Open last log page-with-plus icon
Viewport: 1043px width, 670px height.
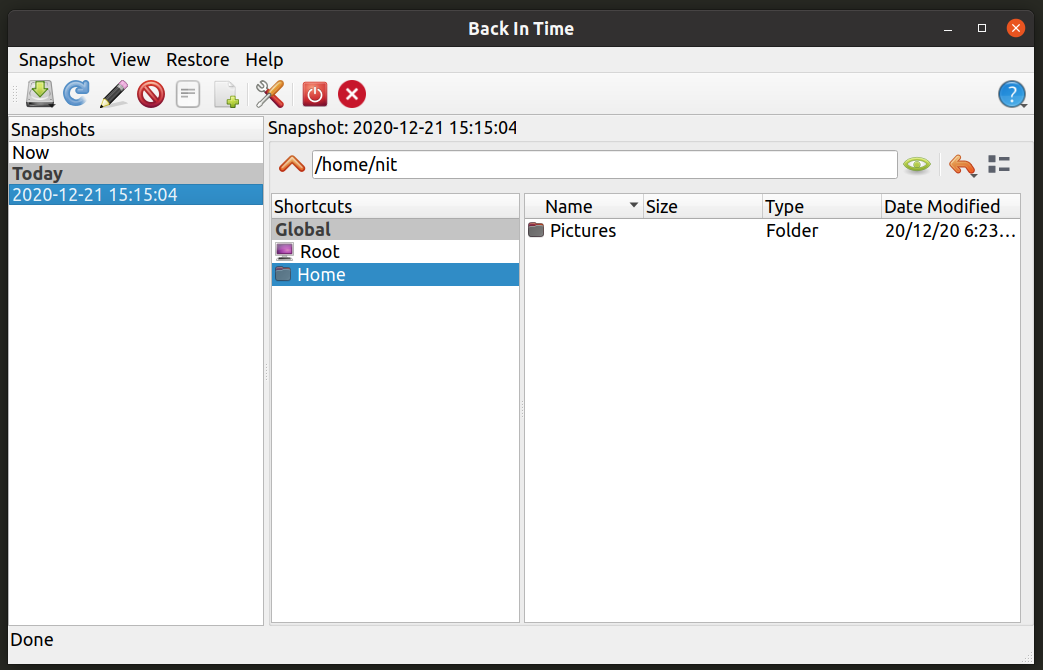226,94
